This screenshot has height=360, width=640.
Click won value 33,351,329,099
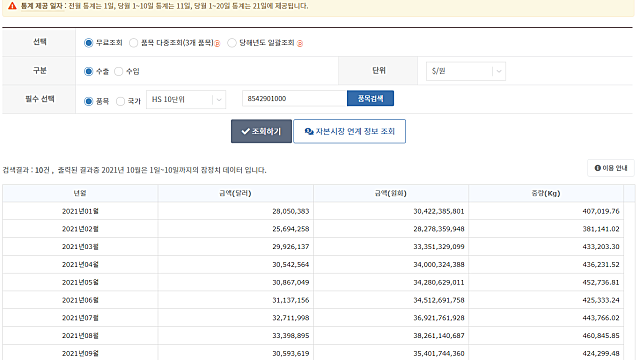point(439,247)
